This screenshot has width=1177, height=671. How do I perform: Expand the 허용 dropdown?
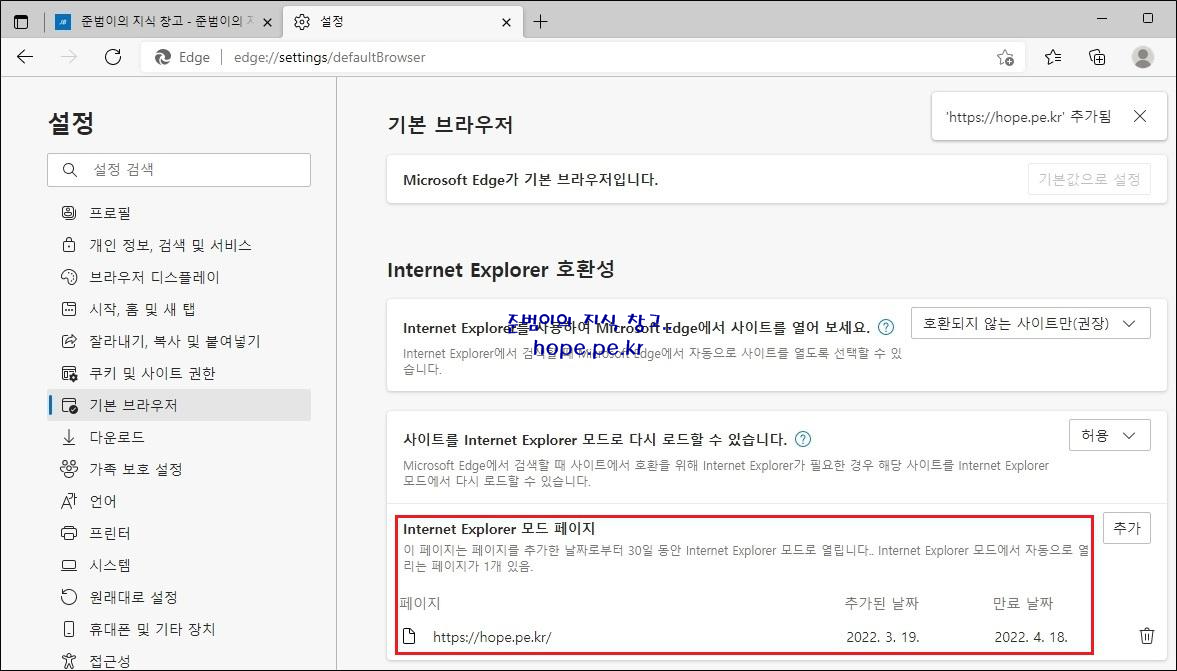[1109, 435]
